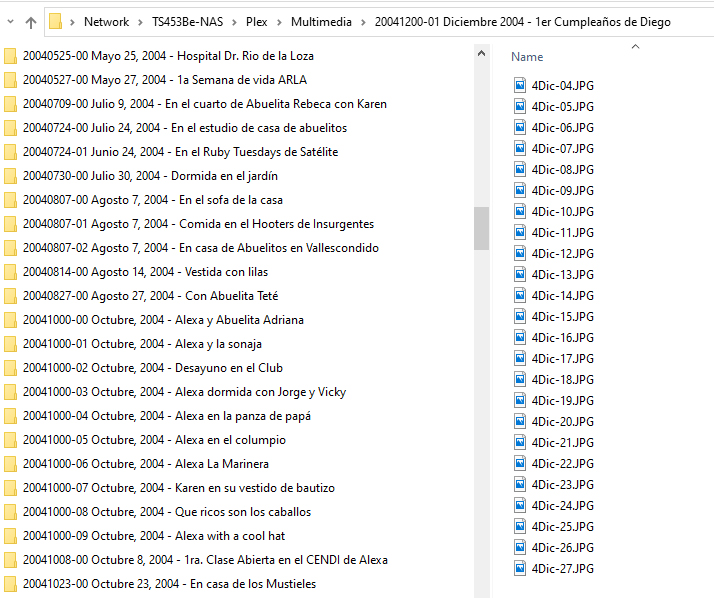
Task: Select folder Con Abuelita Teté
Action: pyautogui.click(x=150, y=296)
